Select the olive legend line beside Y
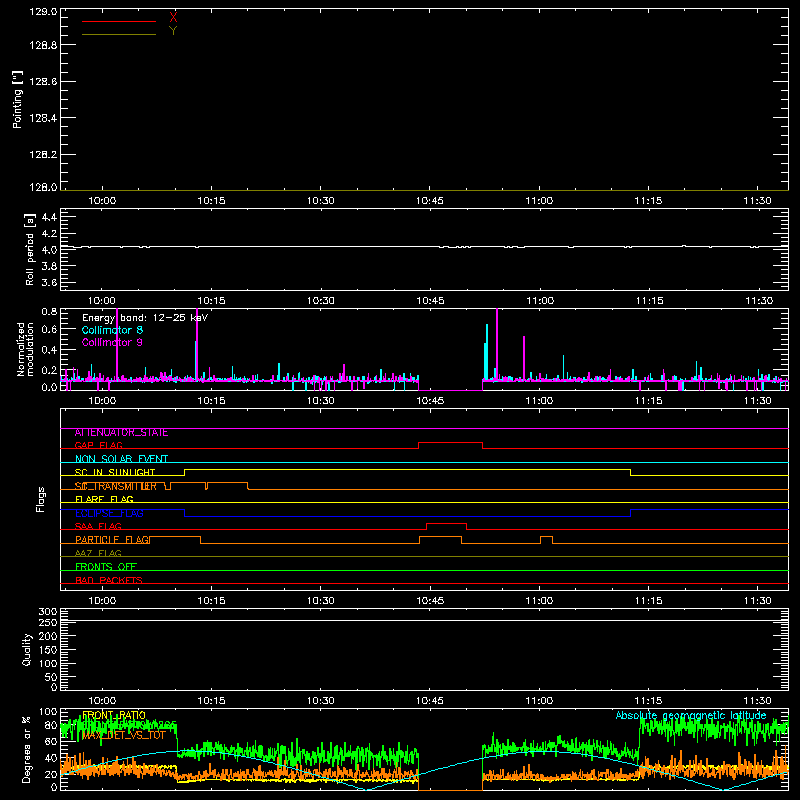The image size is (800, 800). point(119,34)
